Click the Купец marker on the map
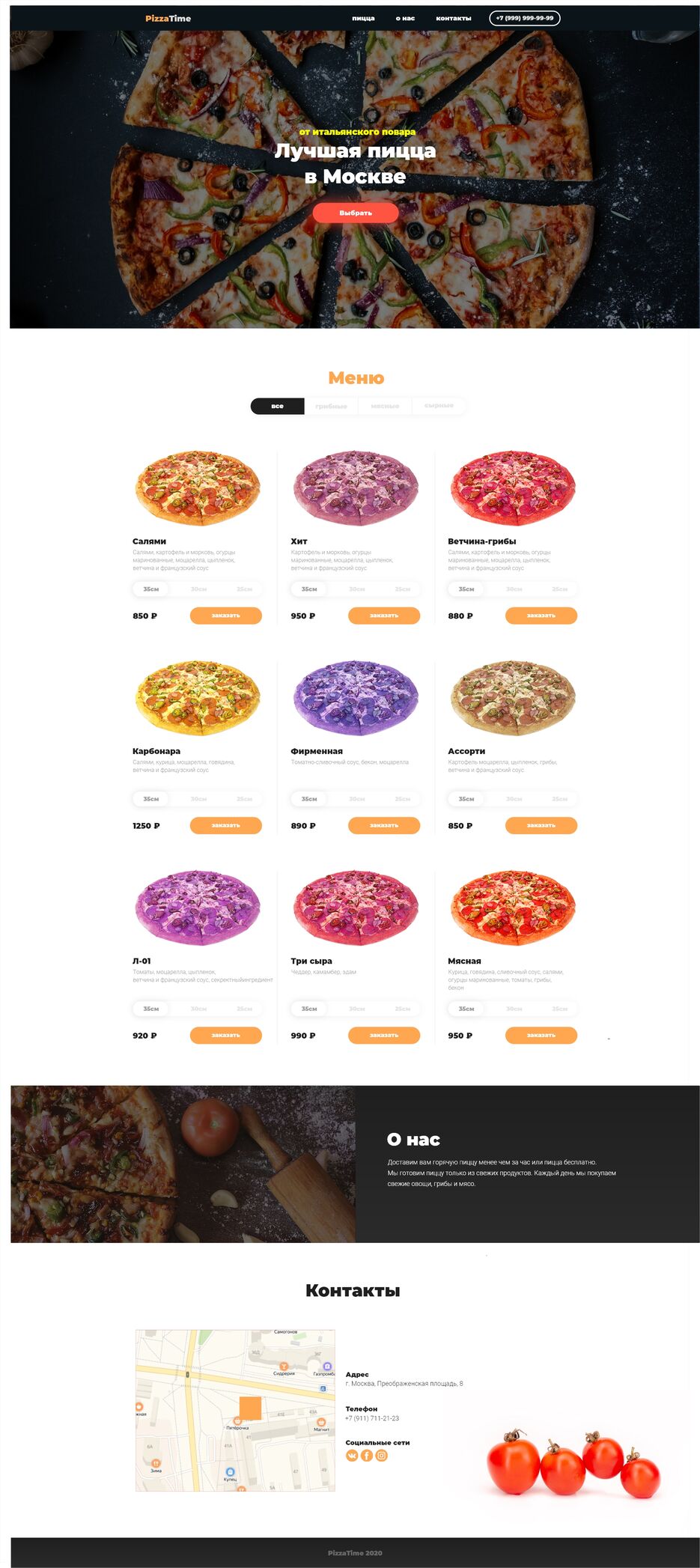700x1568 pixels. (230, 1471)
